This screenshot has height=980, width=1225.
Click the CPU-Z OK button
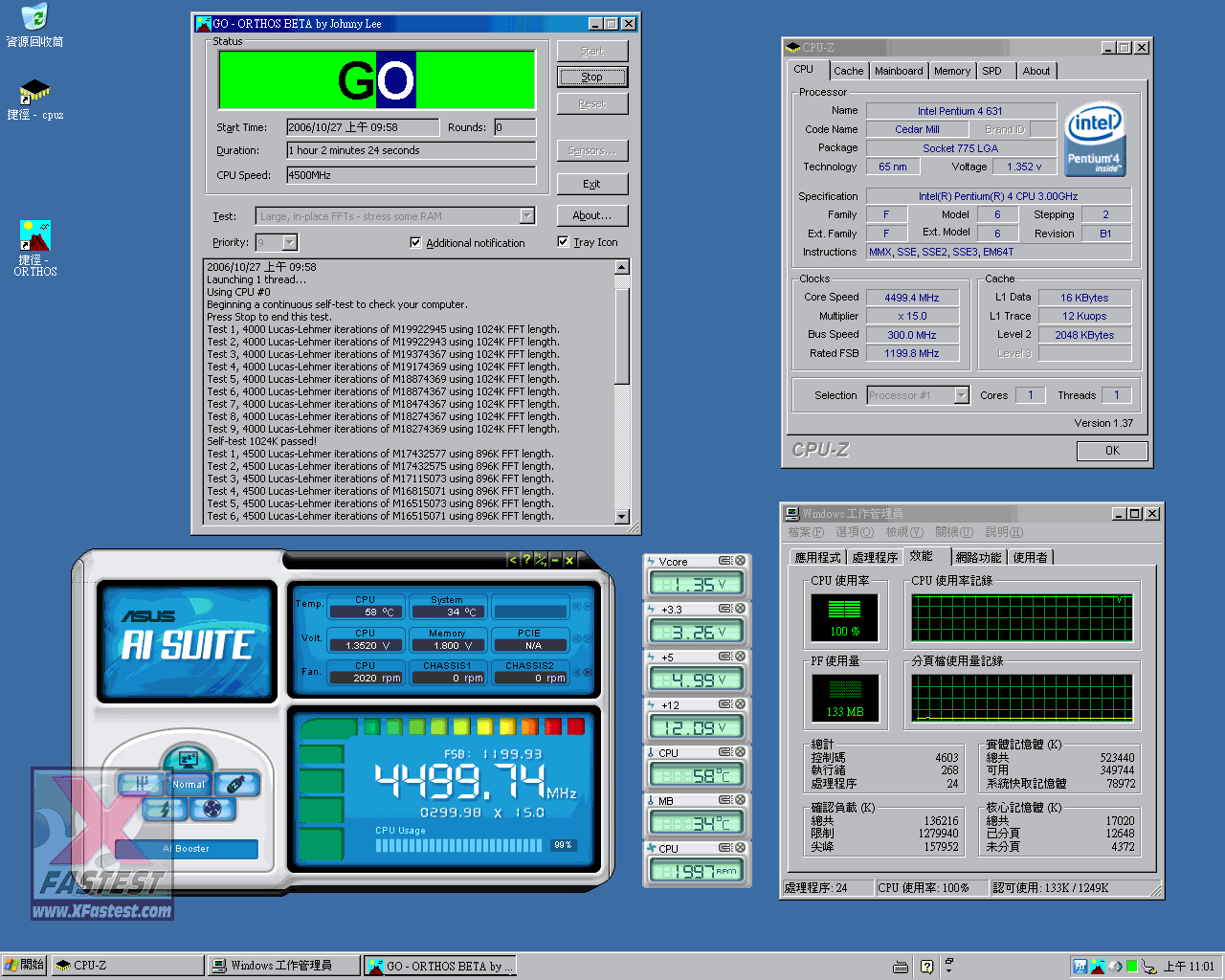pos(1112,451)
